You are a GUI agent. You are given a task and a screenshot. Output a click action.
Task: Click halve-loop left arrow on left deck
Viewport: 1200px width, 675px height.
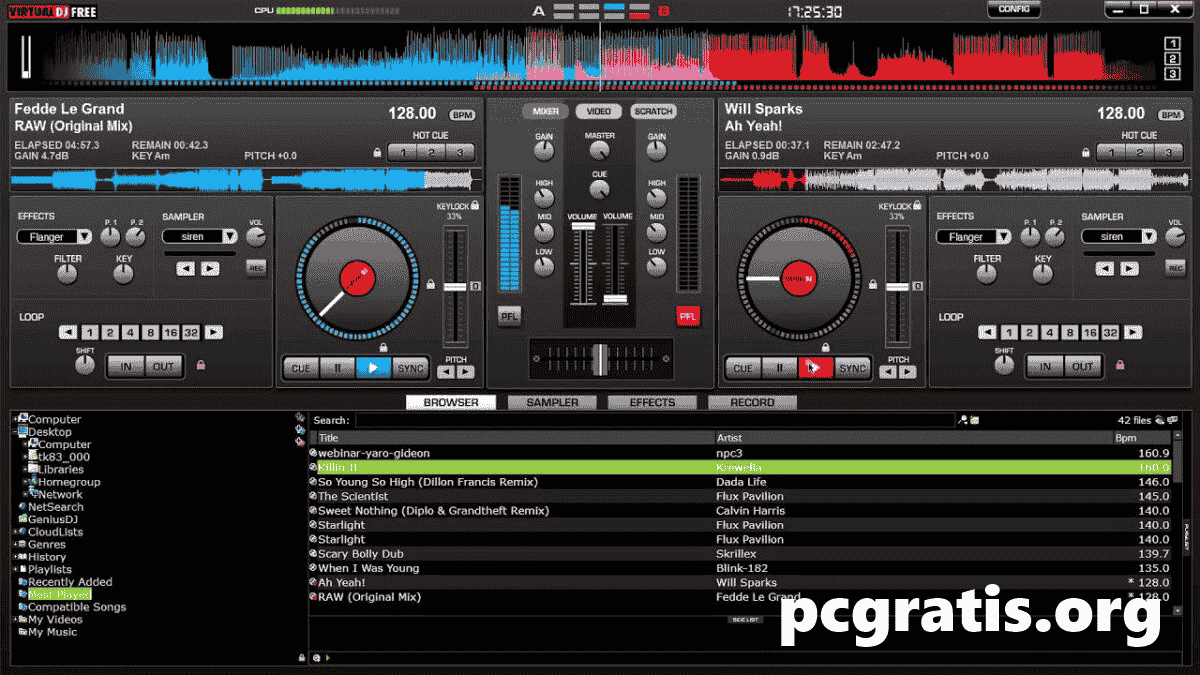68,333
